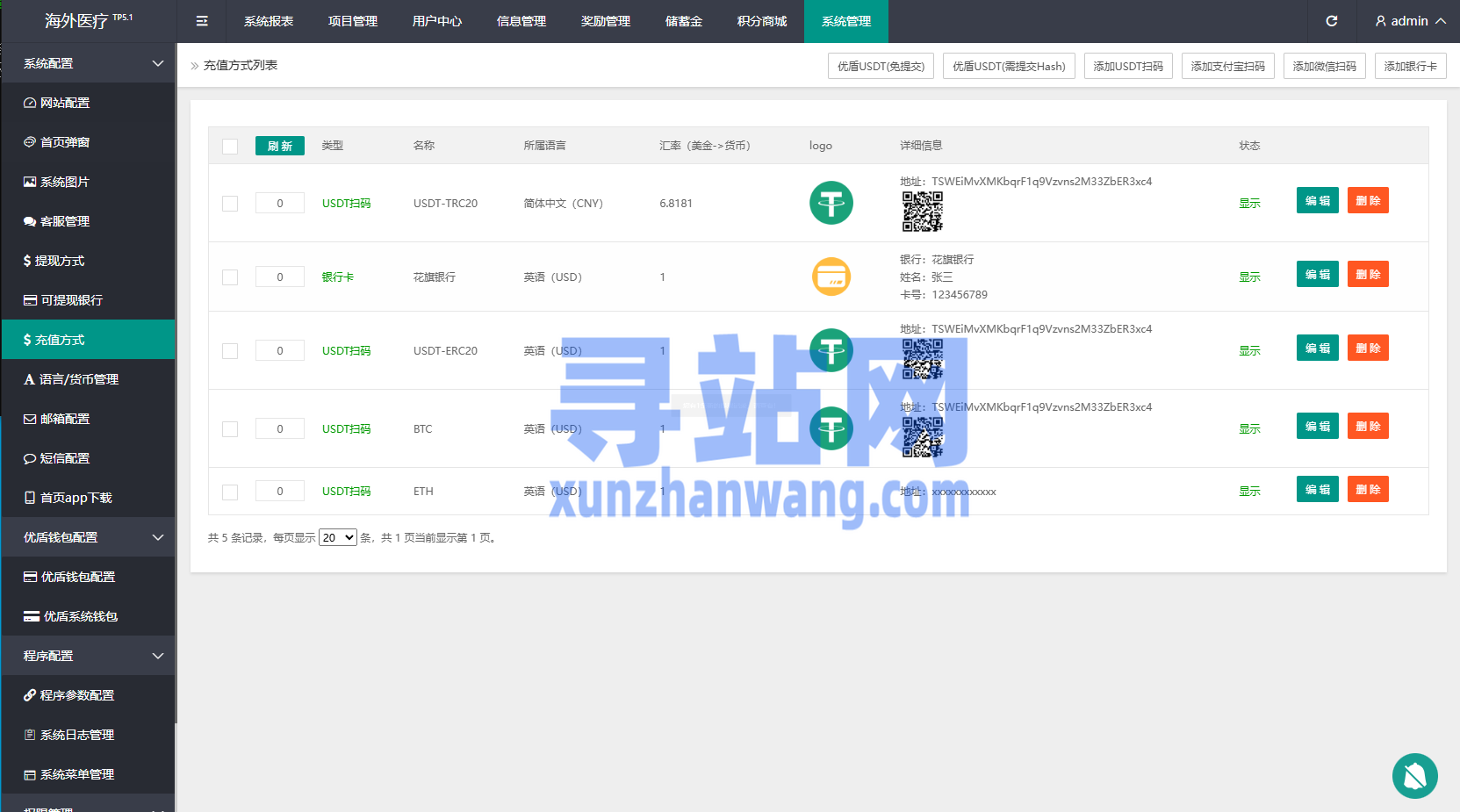Click the 充值方式列表 breadcrumb text
Viewport: 1460px width, 812px height.
pos(241,65)
